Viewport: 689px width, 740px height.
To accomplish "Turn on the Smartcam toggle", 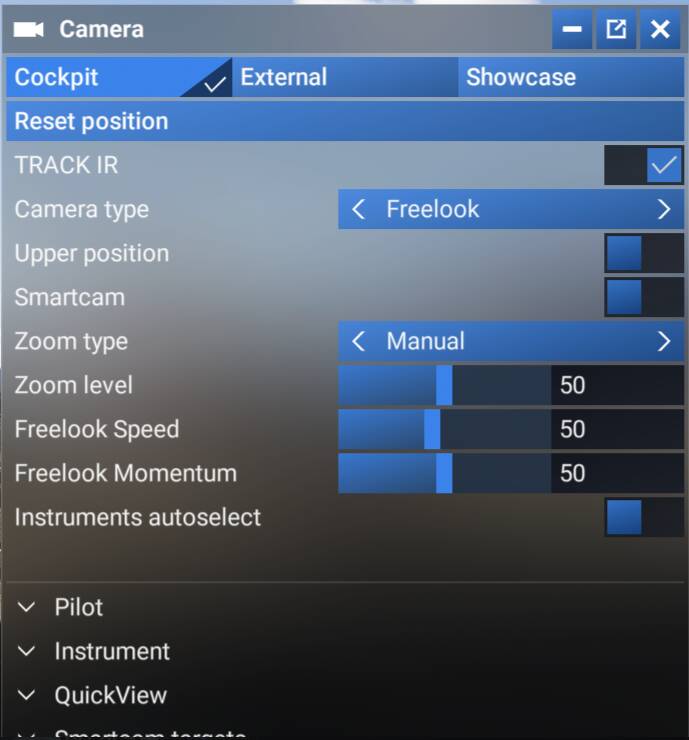I will point(644,297).
